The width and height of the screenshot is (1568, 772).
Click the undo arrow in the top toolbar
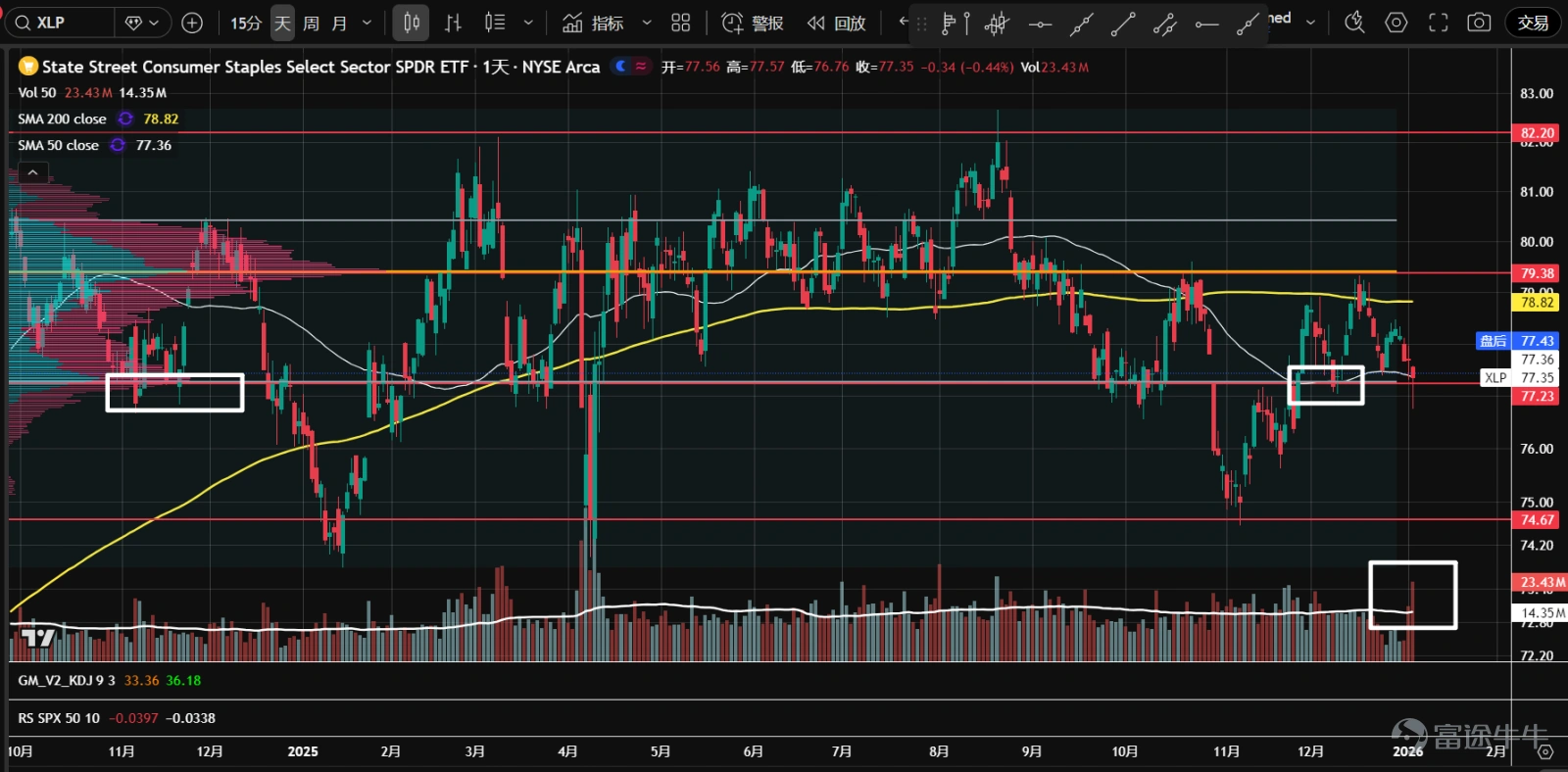point(903,22)
